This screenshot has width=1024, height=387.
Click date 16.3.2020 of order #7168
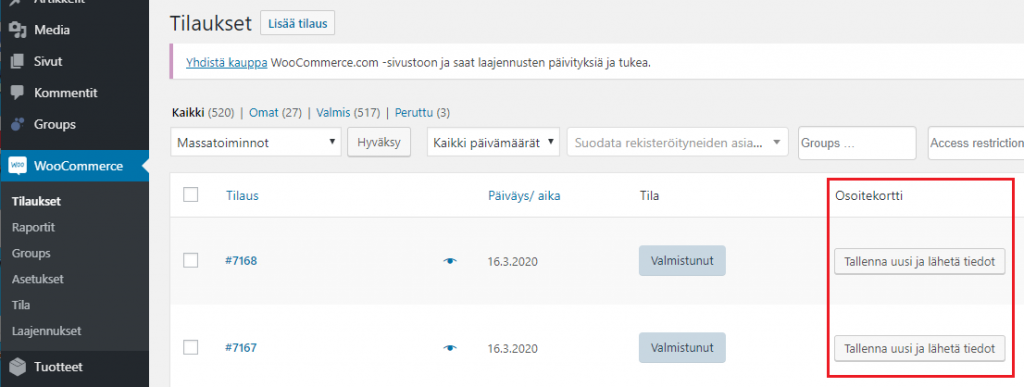tap(513, 262)
